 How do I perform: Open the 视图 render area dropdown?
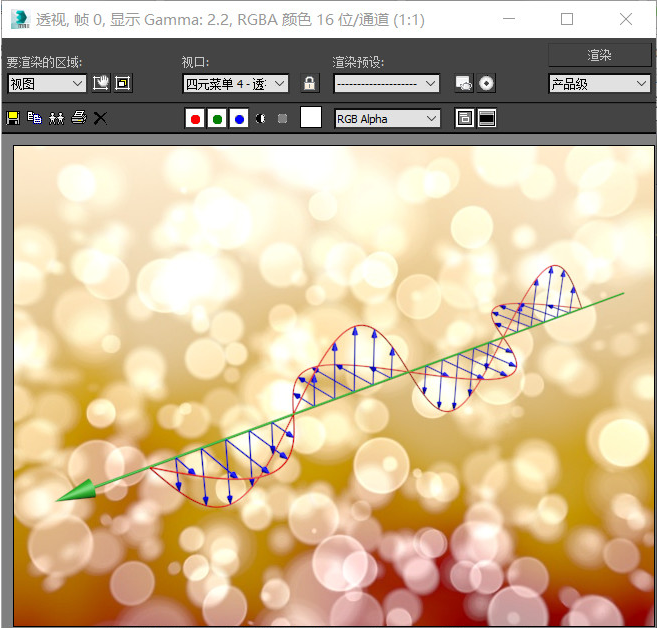coord(47,83)
